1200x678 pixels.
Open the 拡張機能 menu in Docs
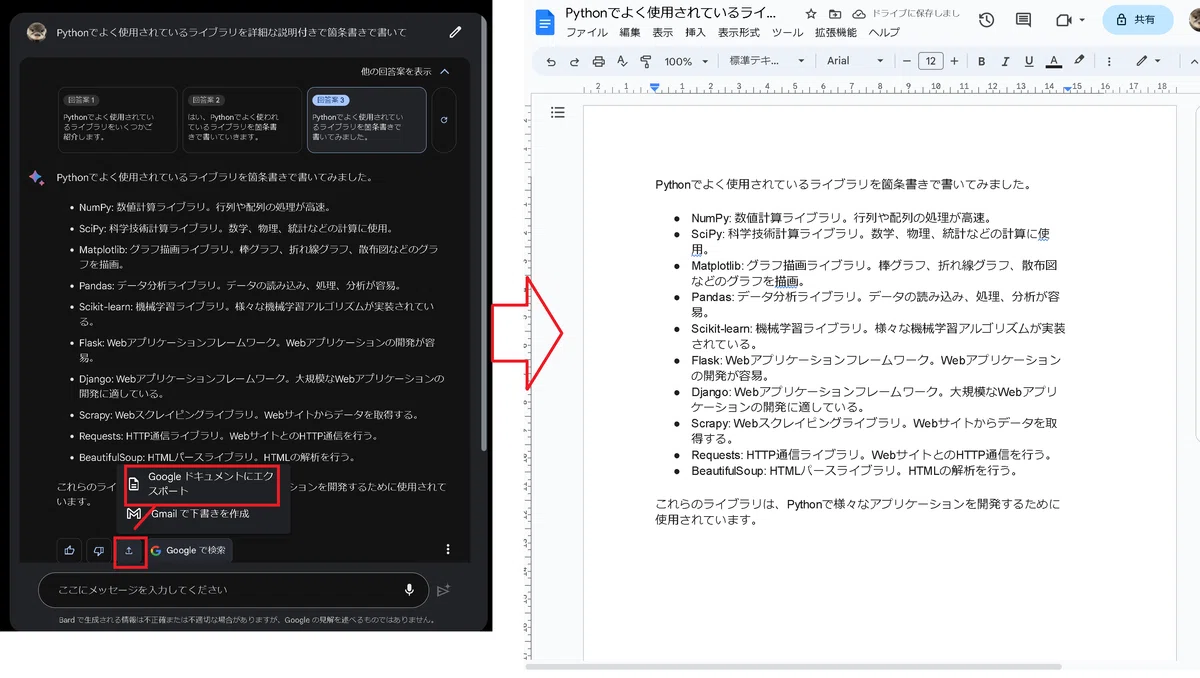click(836, 33)
